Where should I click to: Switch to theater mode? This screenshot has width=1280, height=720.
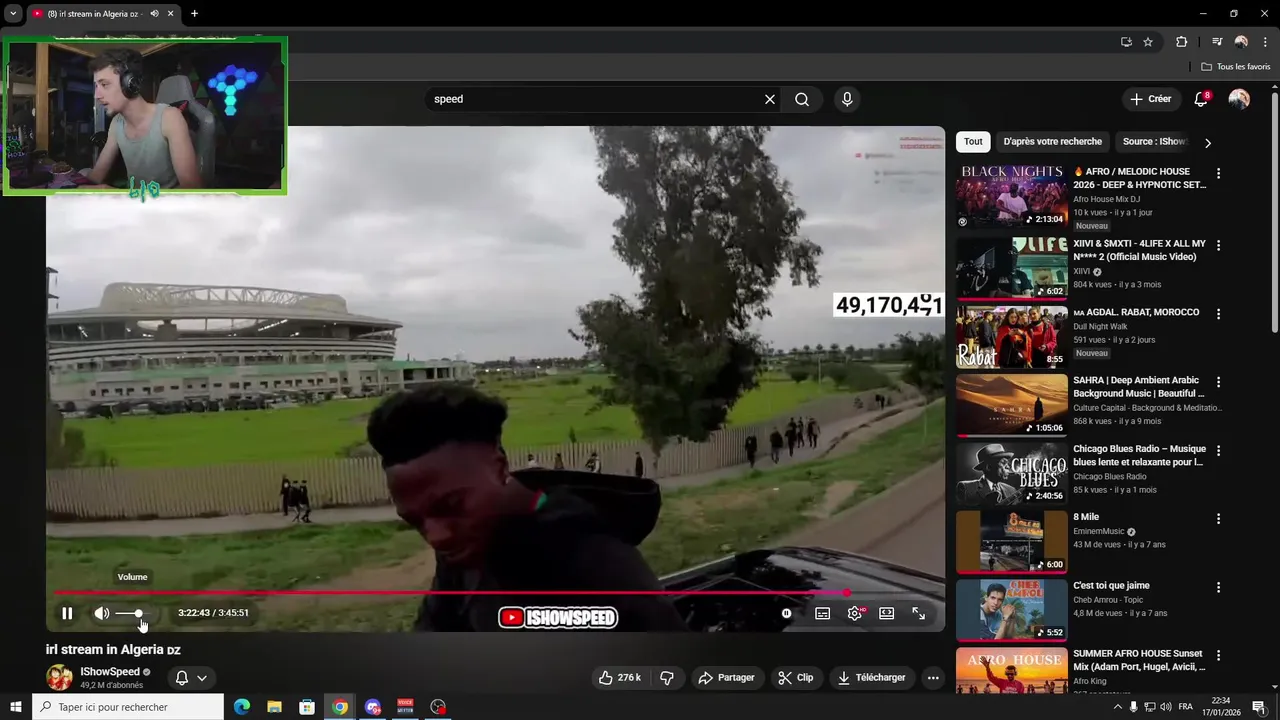pos(886,613)
